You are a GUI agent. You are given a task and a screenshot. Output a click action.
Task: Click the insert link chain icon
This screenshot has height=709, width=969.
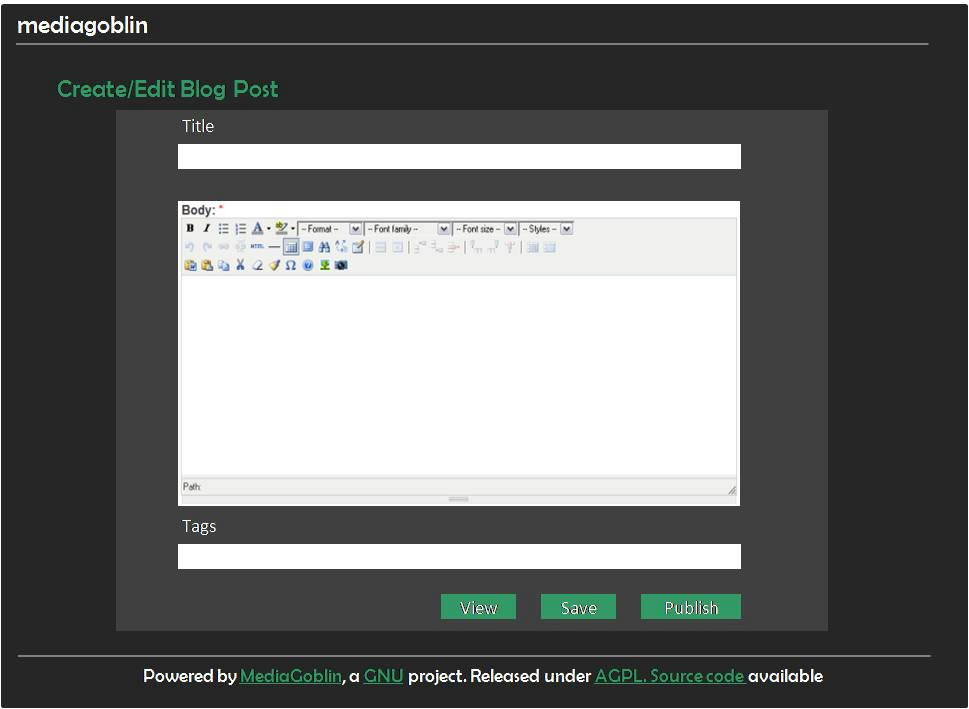point(224,247)
